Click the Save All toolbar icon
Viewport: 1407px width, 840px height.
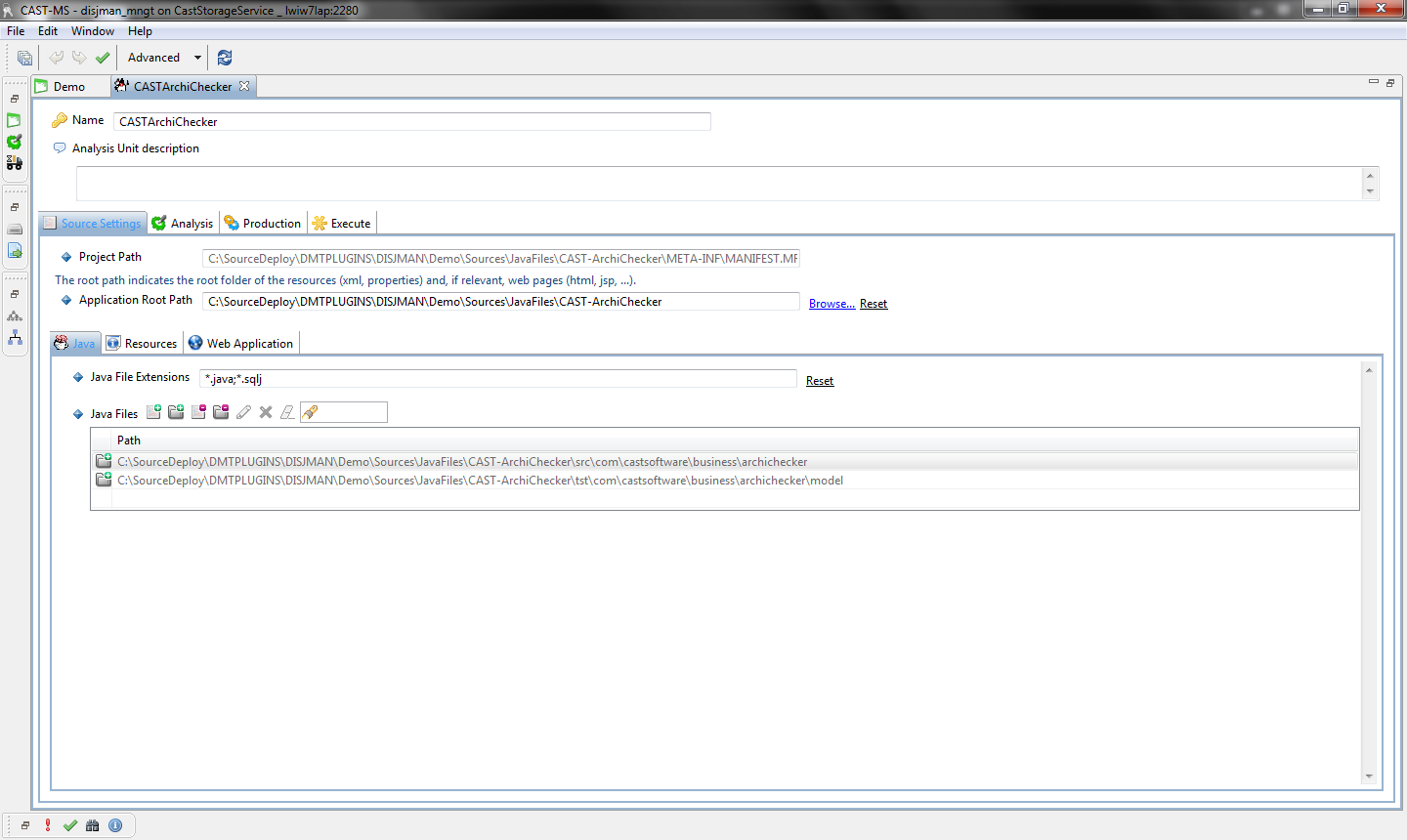(x=24, y=58)
